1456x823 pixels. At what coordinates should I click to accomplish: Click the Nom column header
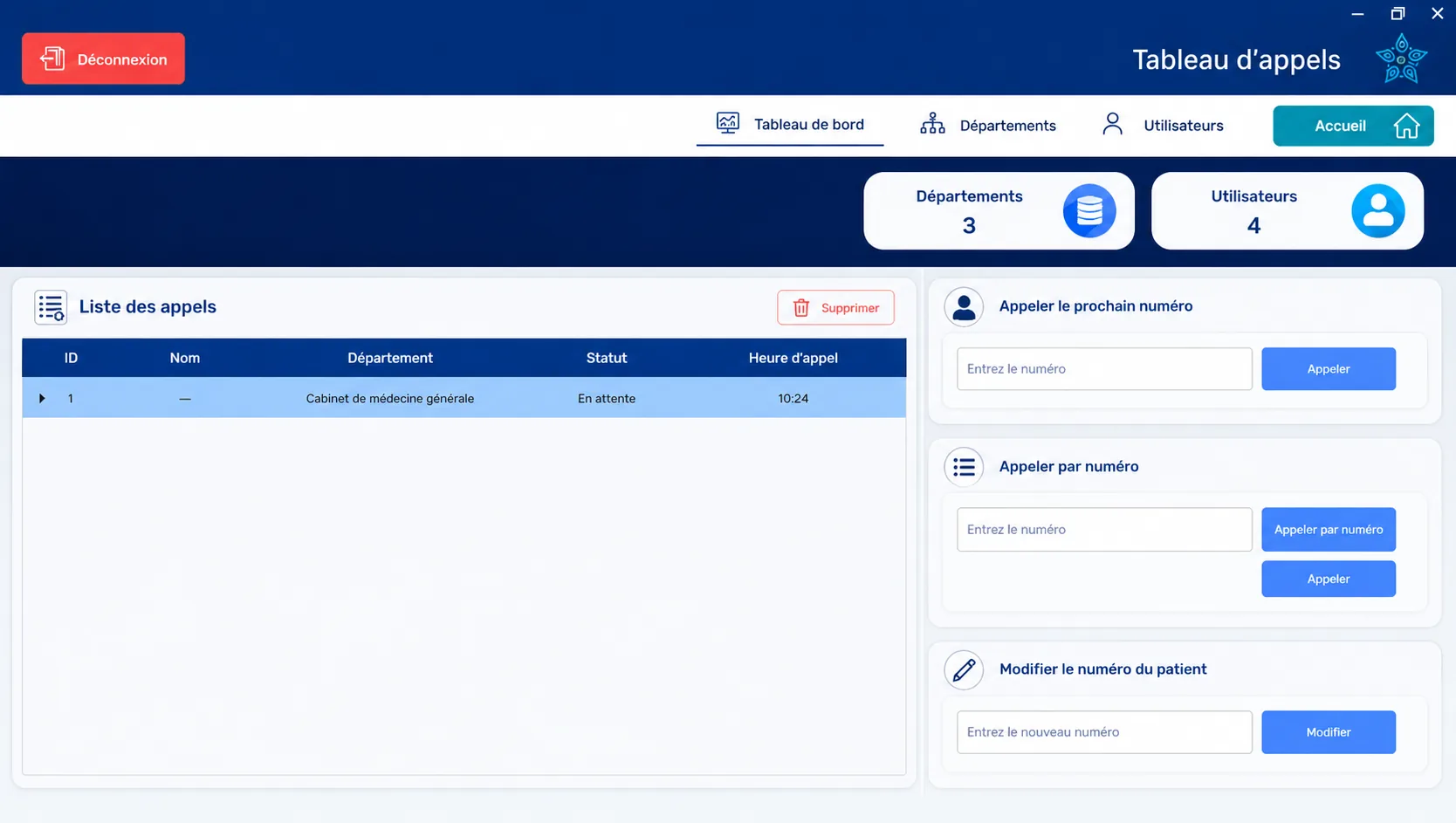pos(185,358)
